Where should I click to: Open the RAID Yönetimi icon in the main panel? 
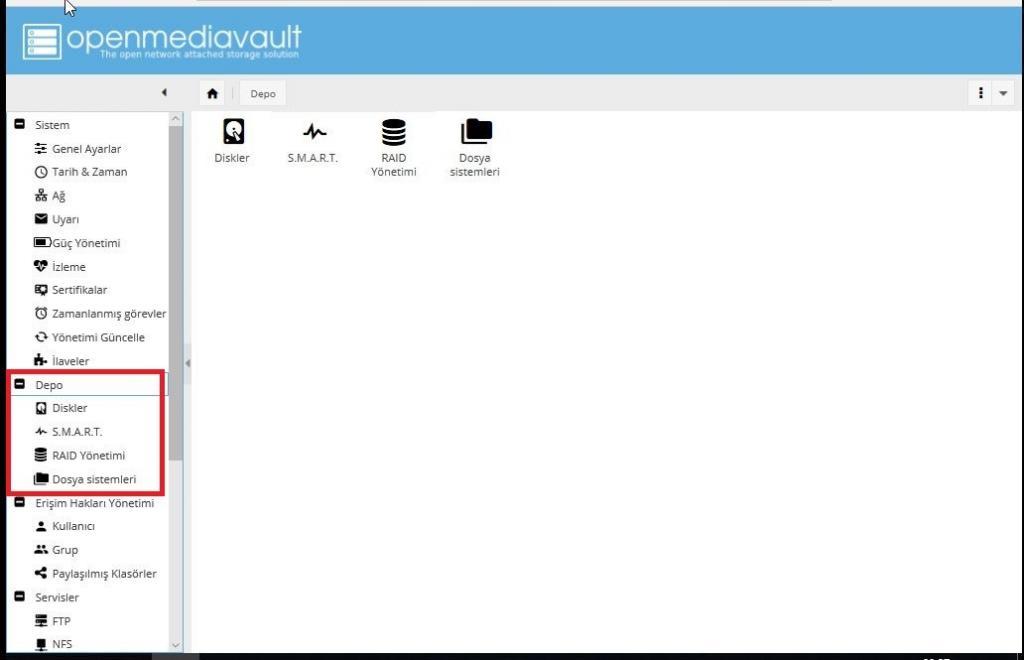tap(394, 148)
